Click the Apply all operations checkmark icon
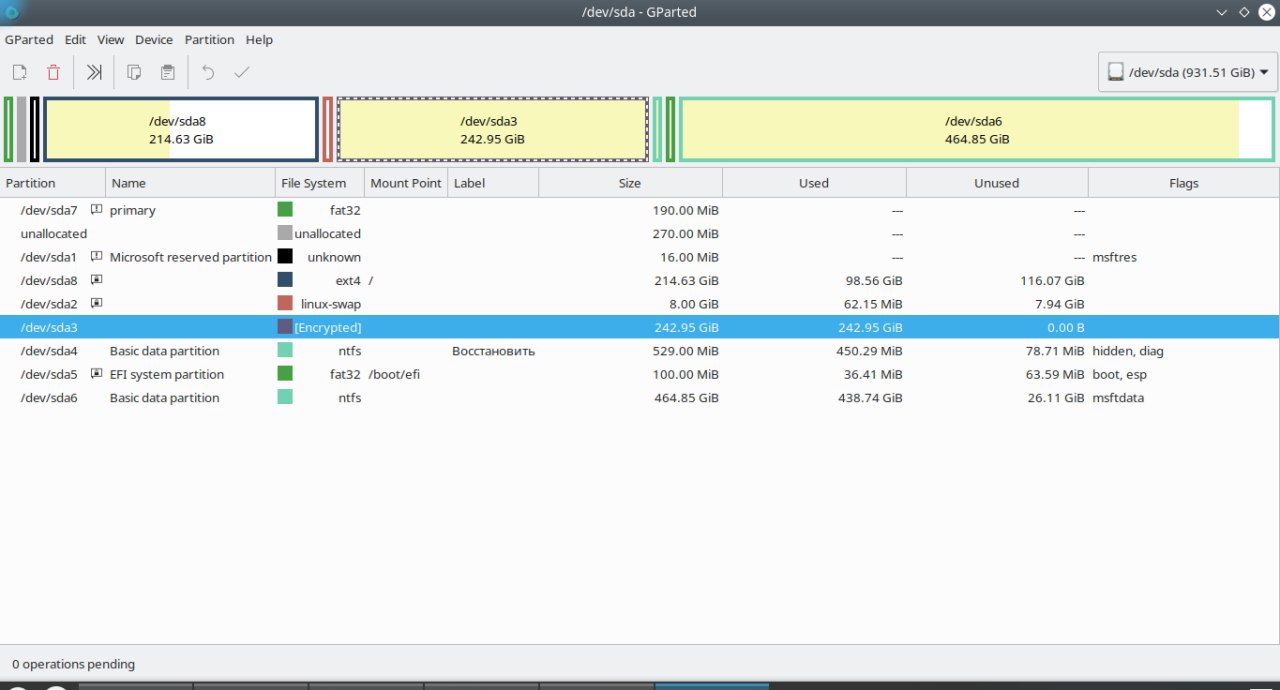The width and height of the screenshot is (1280, 690). click(x=241, y=72)
